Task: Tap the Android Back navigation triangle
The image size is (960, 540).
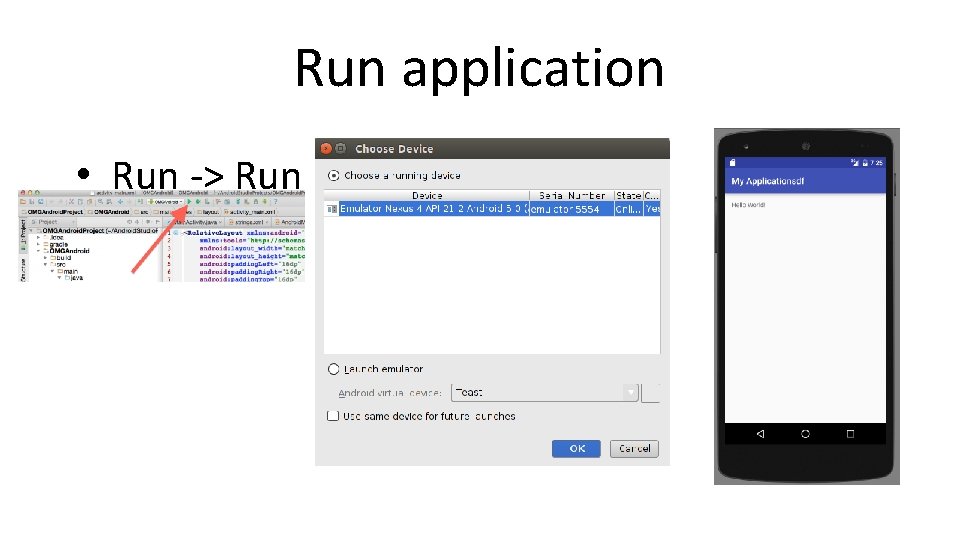Action: [x=760, y=433]
